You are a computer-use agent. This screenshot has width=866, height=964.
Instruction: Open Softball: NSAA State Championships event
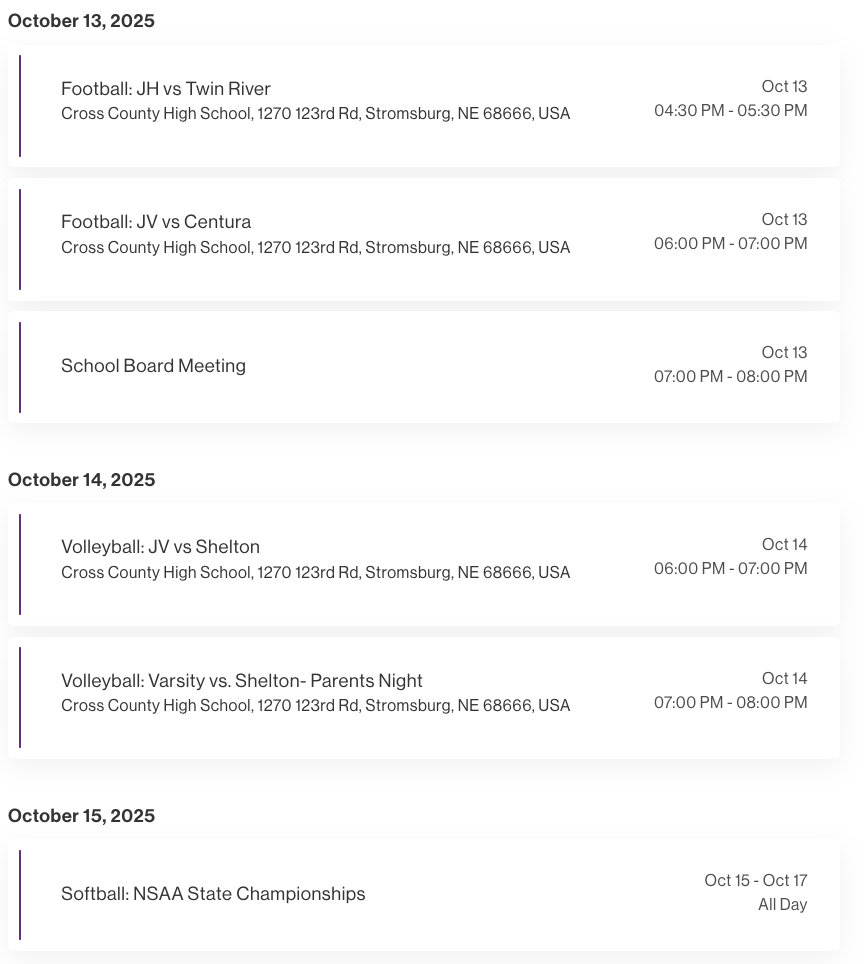213,894
